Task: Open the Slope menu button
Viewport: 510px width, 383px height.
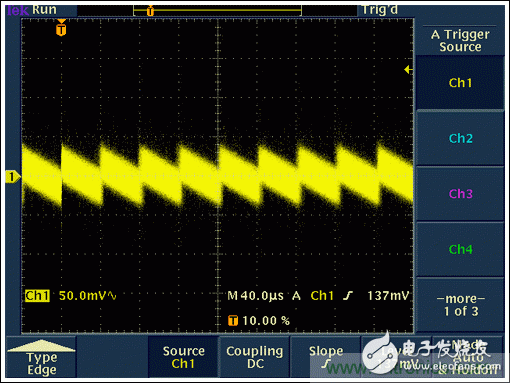Action: pos(325,357)
